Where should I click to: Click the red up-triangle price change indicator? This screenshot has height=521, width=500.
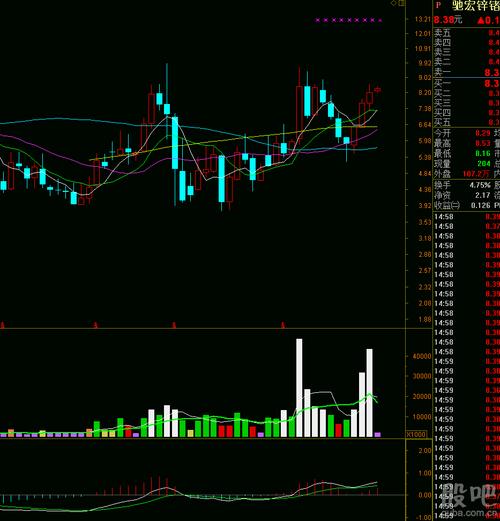click(480, 20)
